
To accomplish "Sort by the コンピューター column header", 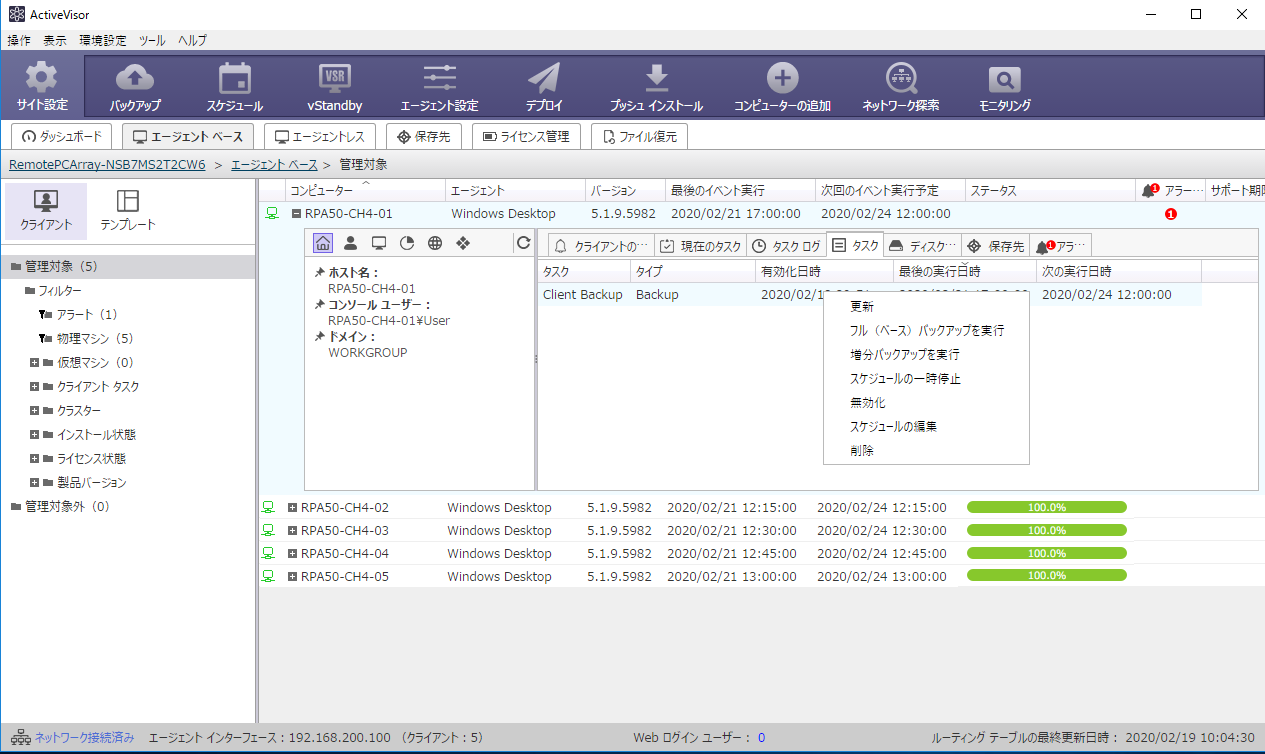I will coord(322,190).
